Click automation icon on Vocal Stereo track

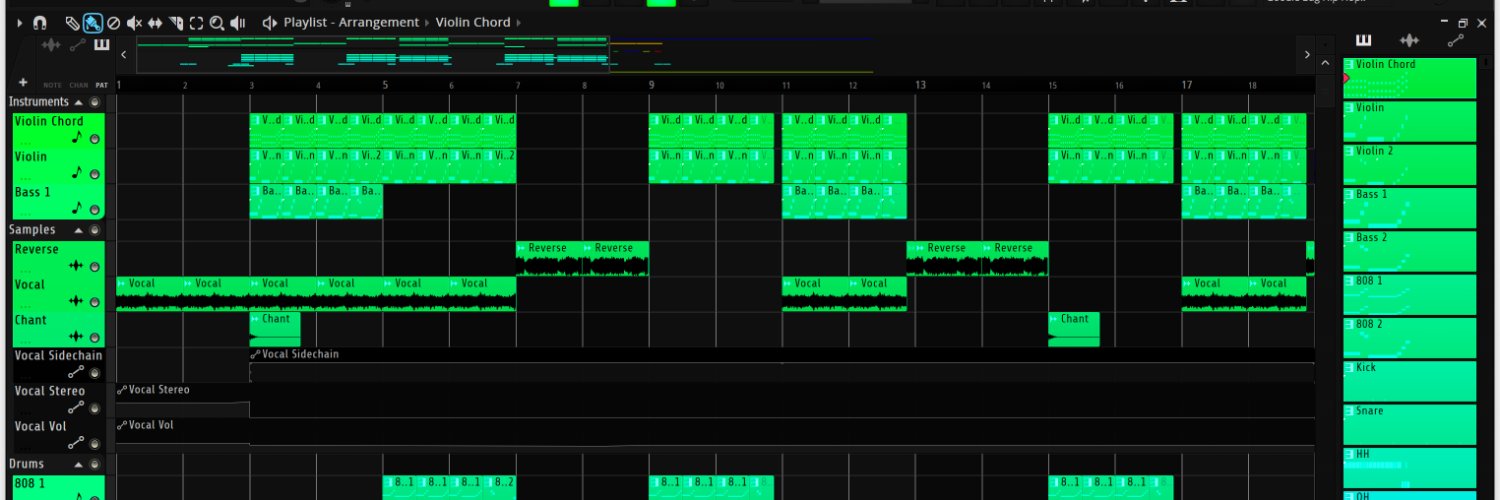point(76,407)
